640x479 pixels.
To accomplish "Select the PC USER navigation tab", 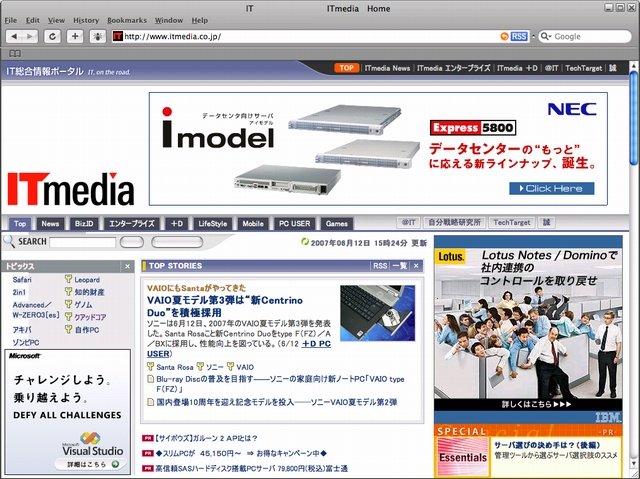I will tap(294, 224).
